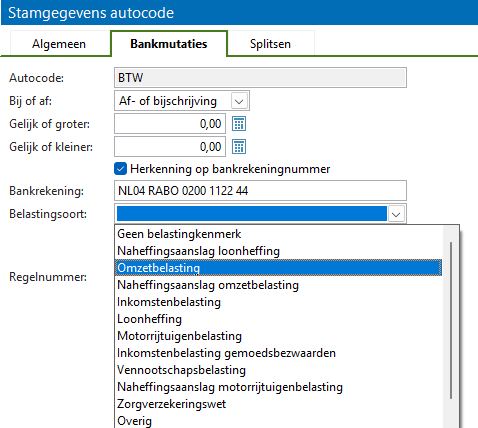Select Overig tax type

[x=278, y=421]
